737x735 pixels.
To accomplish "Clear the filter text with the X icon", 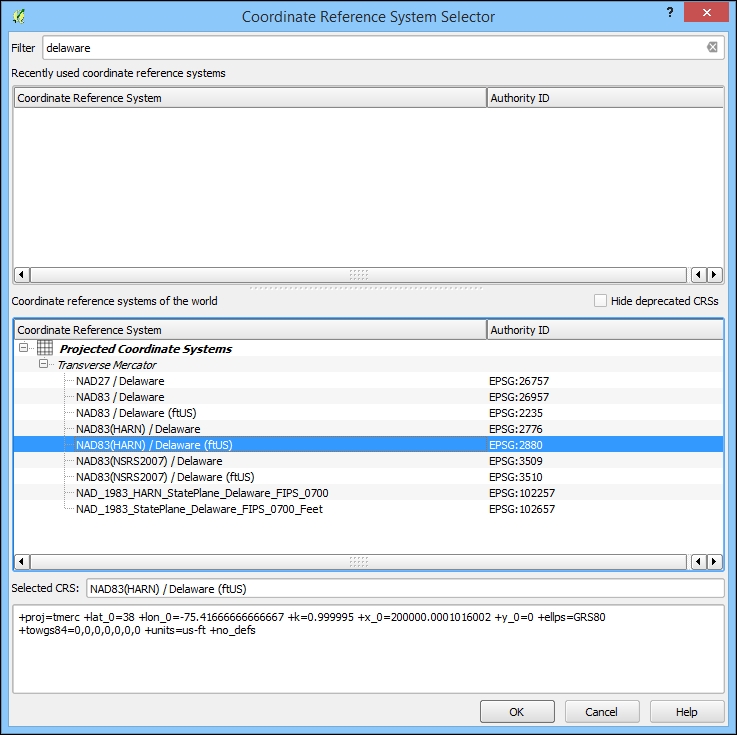I will tap(712, 47).
